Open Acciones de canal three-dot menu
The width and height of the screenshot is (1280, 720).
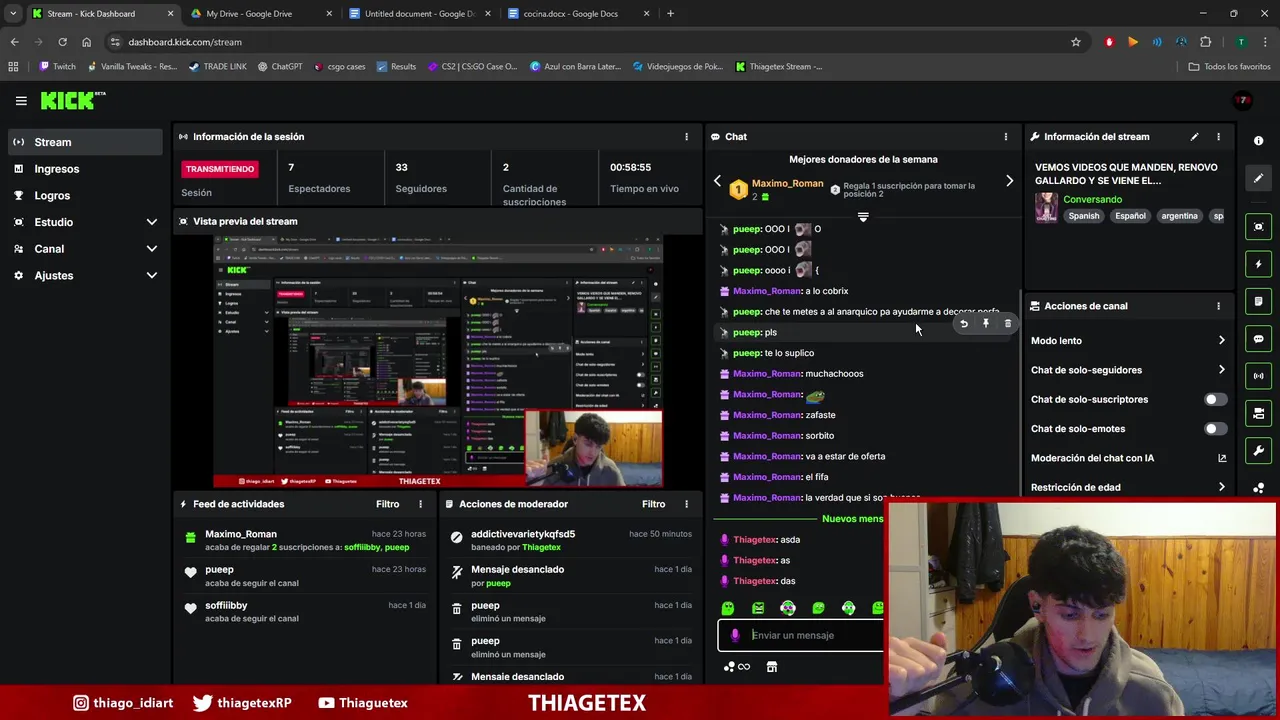1218,306
